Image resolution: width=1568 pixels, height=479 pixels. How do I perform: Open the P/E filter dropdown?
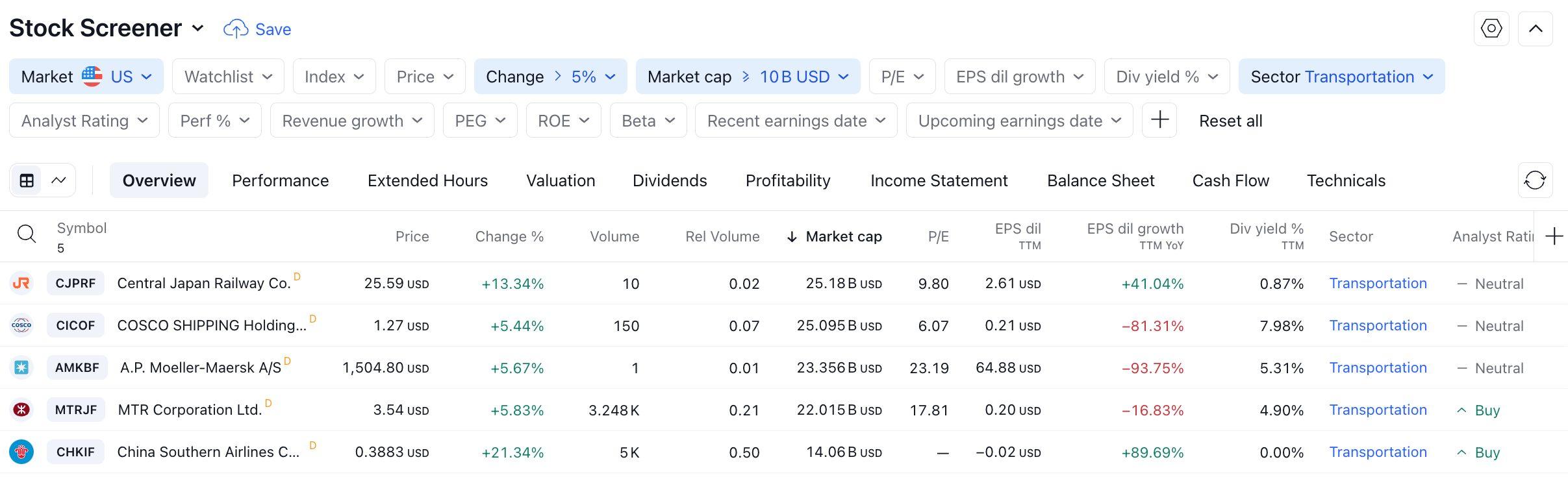point(902,77)
